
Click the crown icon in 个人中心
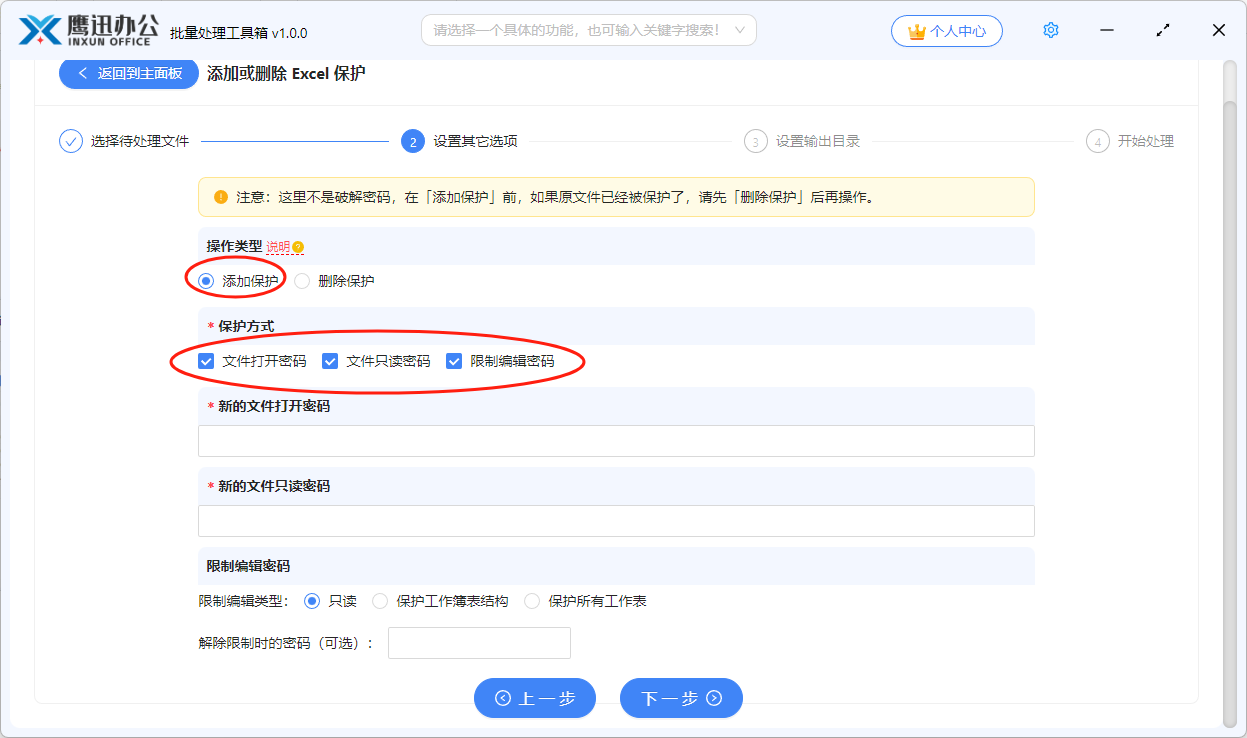click(918, 30)
